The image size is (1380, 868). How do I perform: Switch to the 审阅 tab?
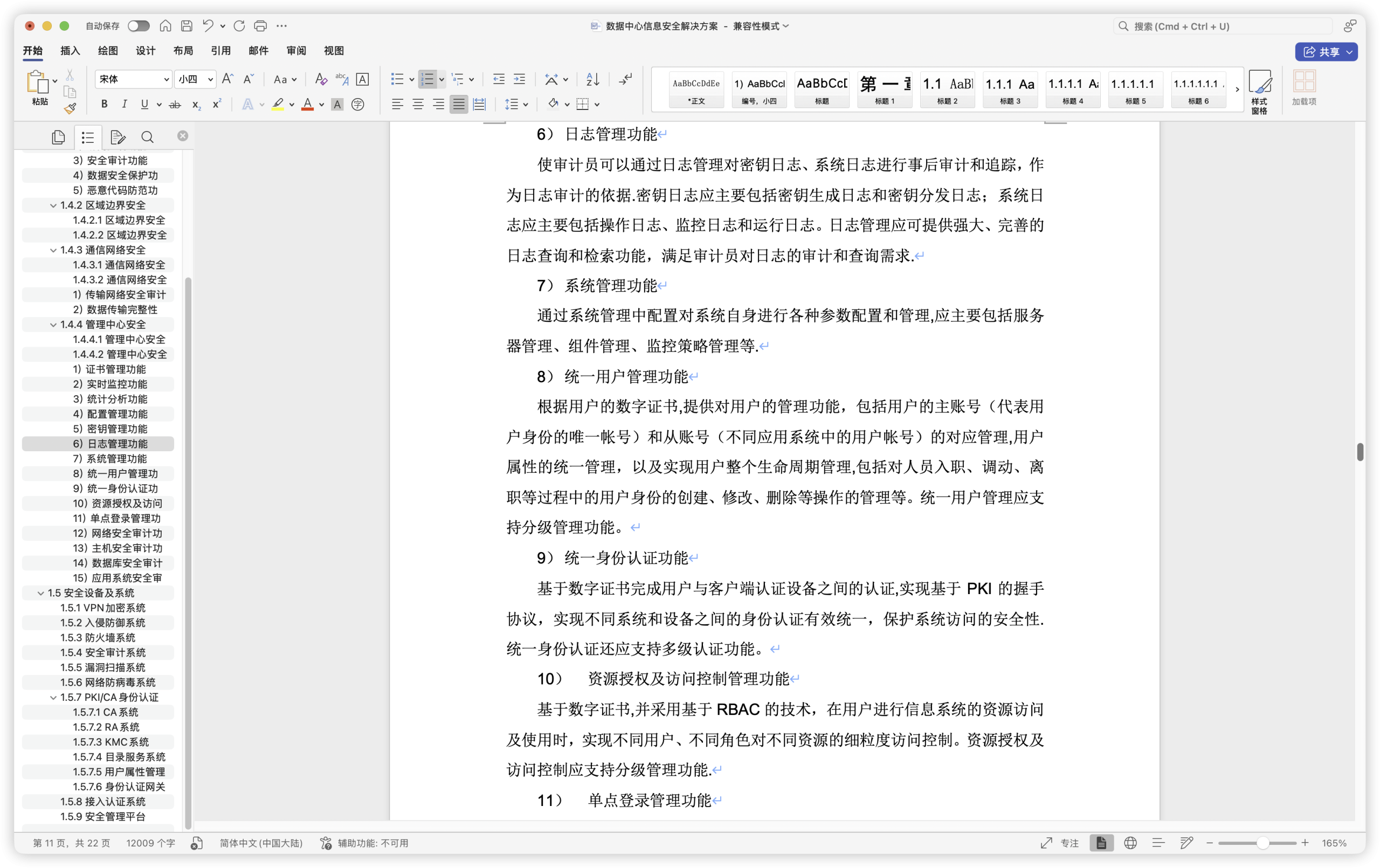tap(296, 51)
